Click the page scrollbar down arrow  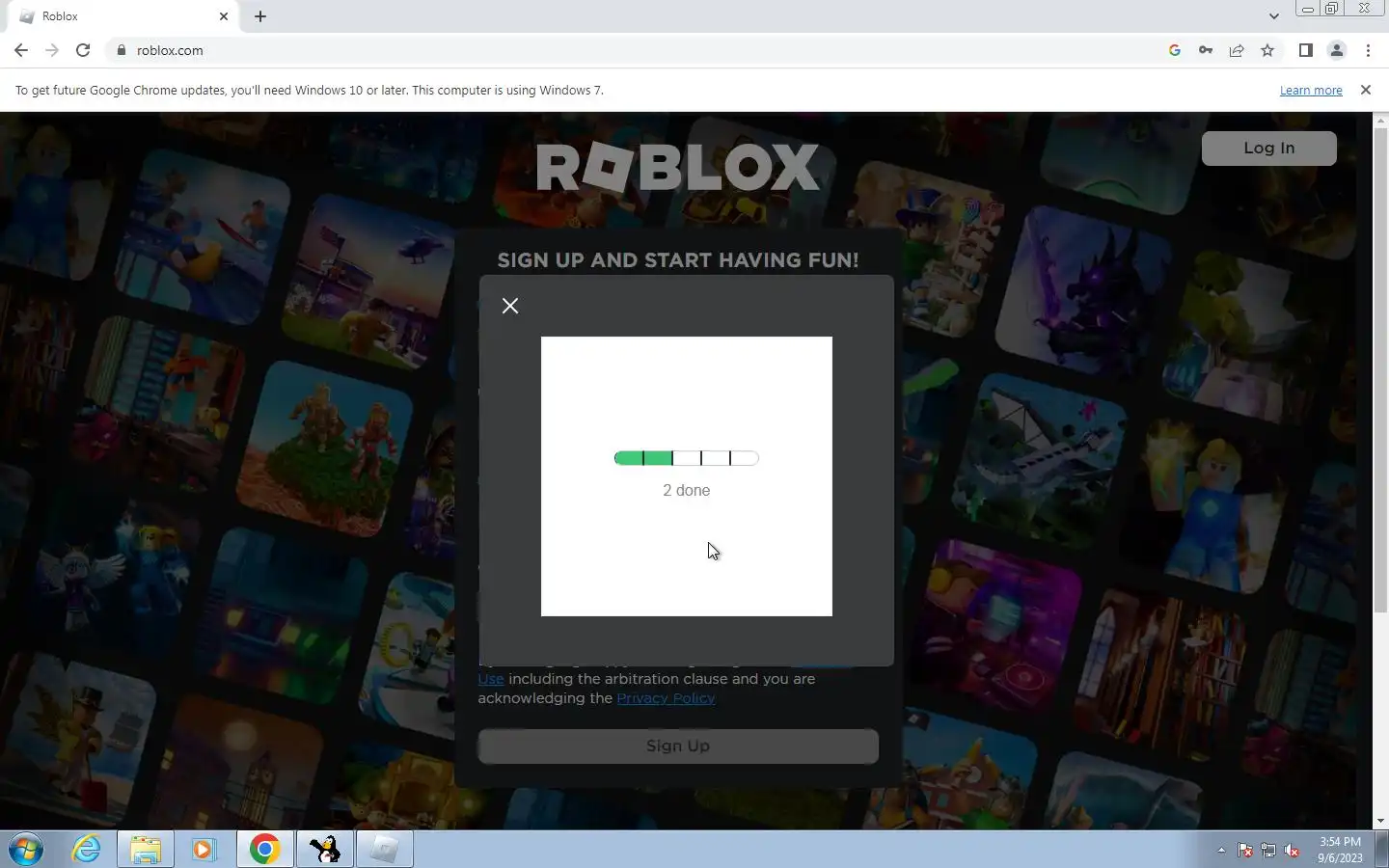tap(1380, 821)
